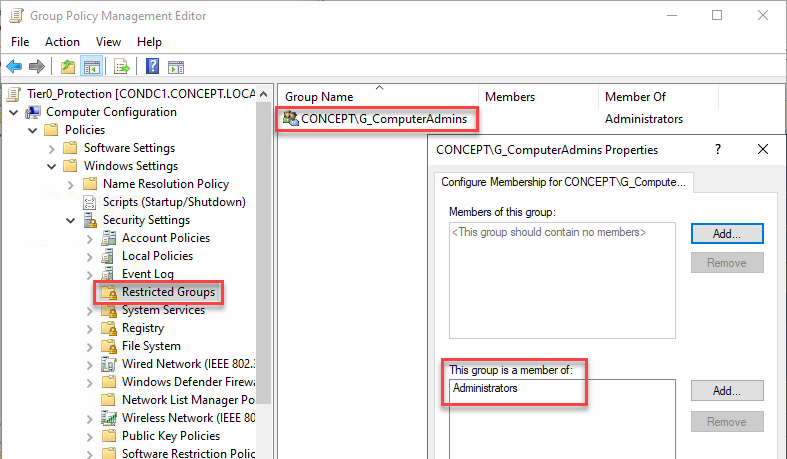This screenshot has width=787, height=459.
Task: Click the Member Of column header
Action: click(659, 96)
